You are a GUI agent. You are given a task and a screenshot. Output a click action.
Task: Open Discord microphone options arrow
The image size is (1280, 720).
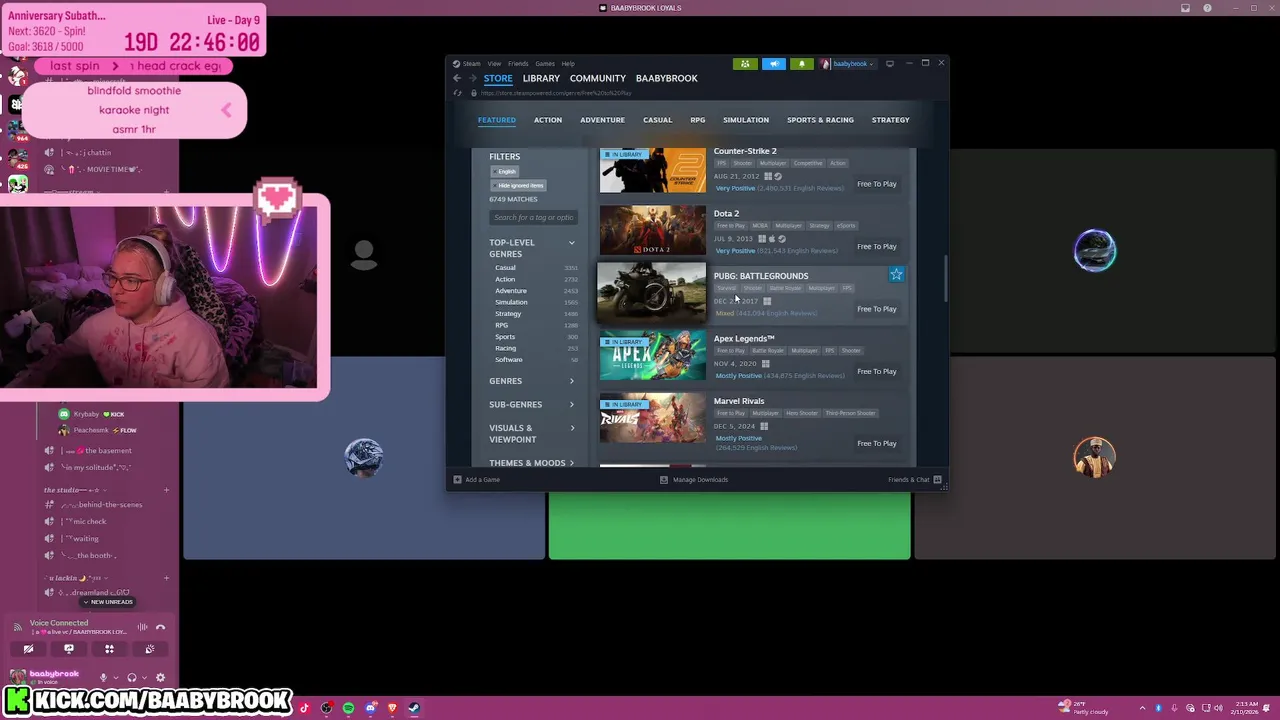pos(116,677)
